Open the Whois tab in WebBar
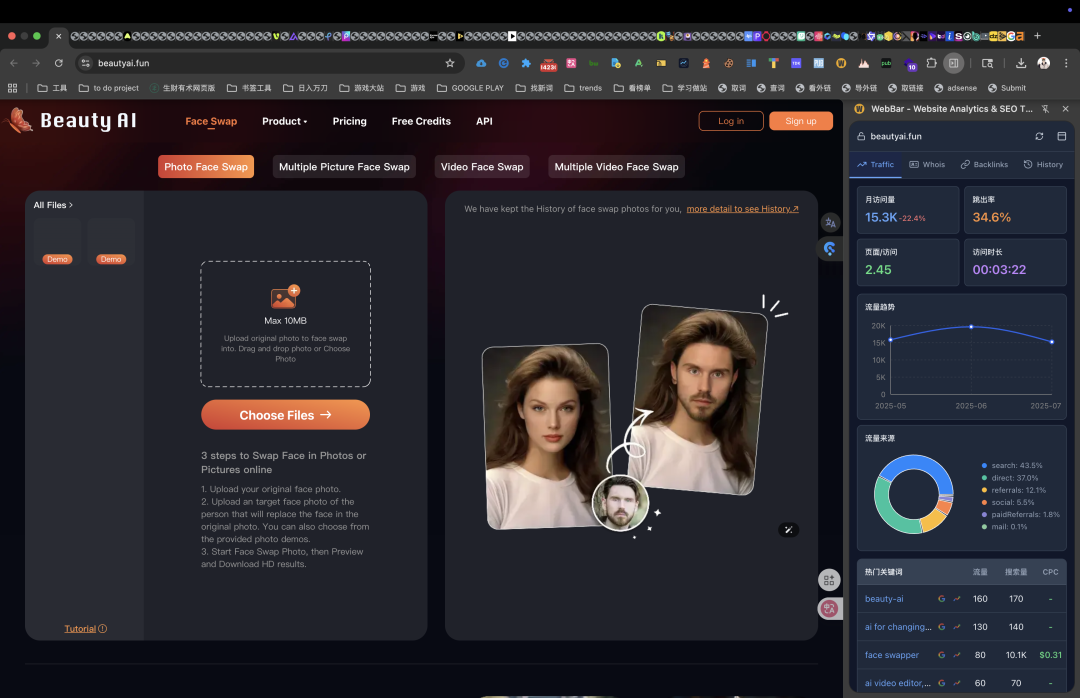The height and width of the screenshot is (698, 1080). (x=927, y=165)
